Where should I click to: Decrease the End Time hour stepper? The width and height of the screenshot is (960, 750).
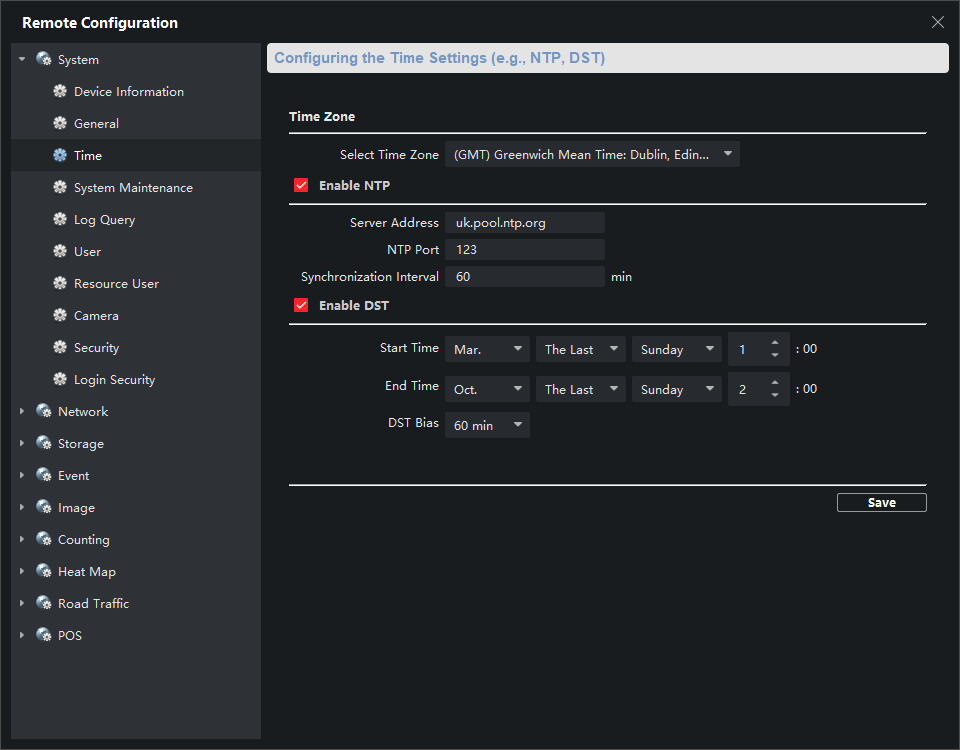point(775,395)
